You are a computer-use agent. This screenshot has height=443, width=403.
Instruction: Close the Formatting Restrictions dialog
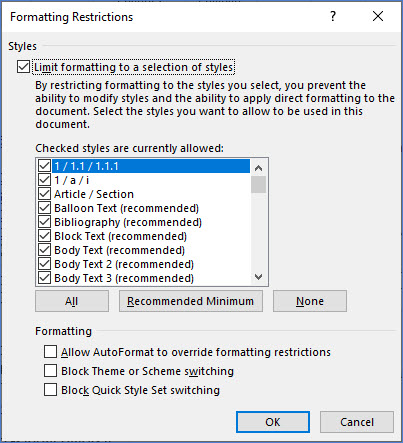pyautogui.click(x=378, y=16)
